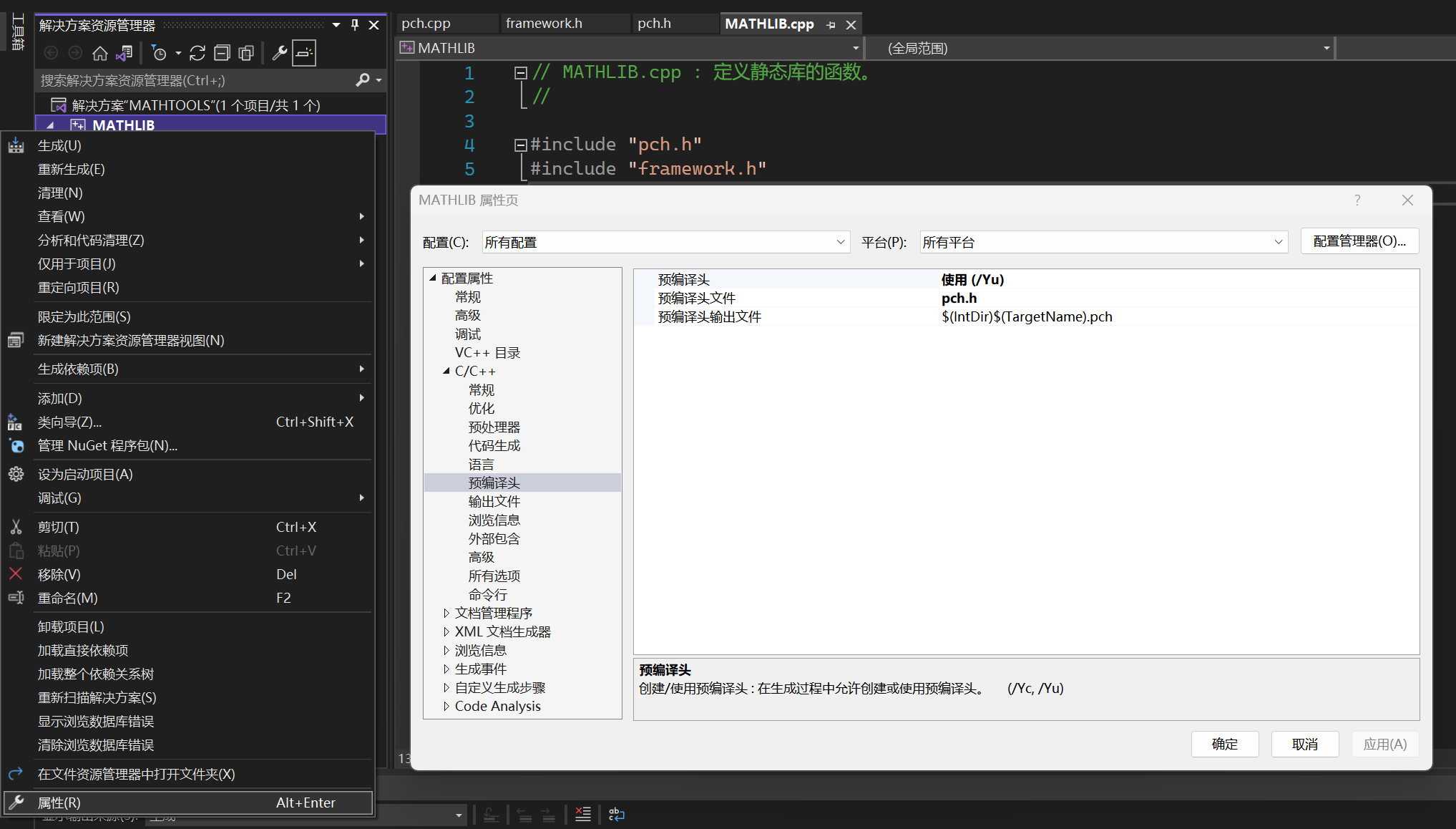Expand the 文档管理程序 tree node
This screenshot has height=829, width=1456.
click(446, 614)
